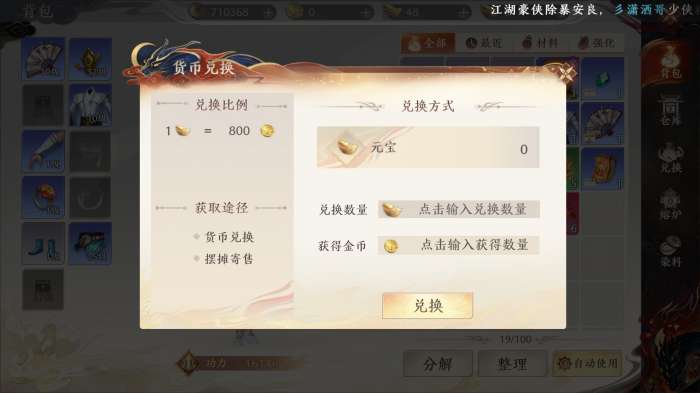Viewport: 700px width, 393px height.
Task: Click the 整理 sort button
Action: [512, 364]
